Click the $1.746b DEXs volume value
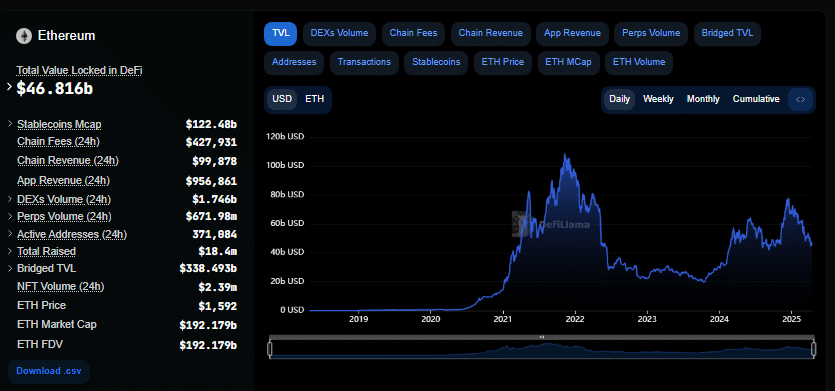 [215, 199]
